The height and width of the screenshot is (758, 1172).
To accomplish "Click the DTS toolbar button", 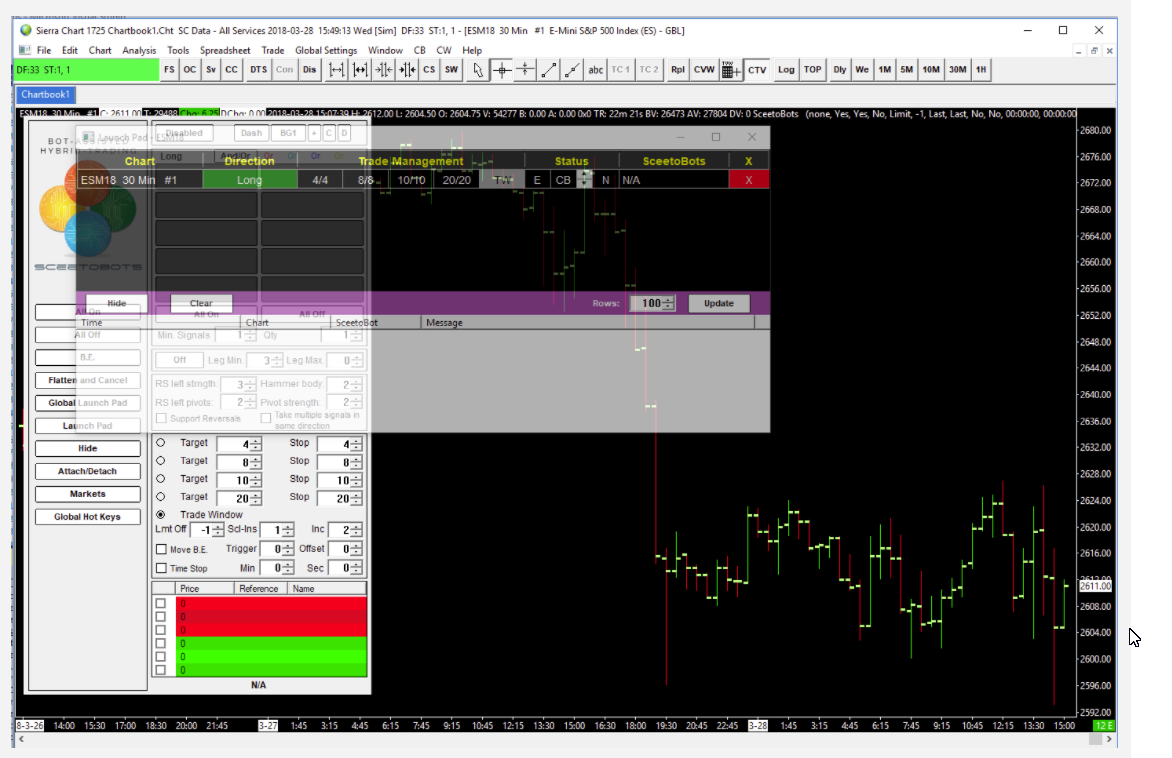I will (x=259, y=70).
